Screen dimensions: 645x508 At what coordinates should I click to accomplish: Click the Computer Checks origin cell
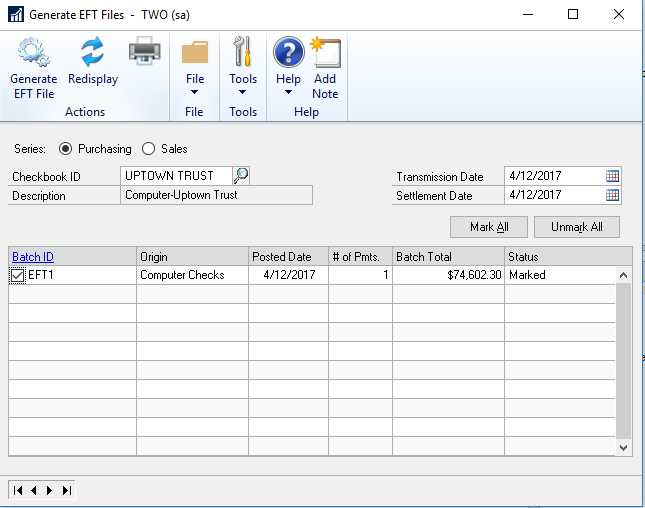[192, 275]
